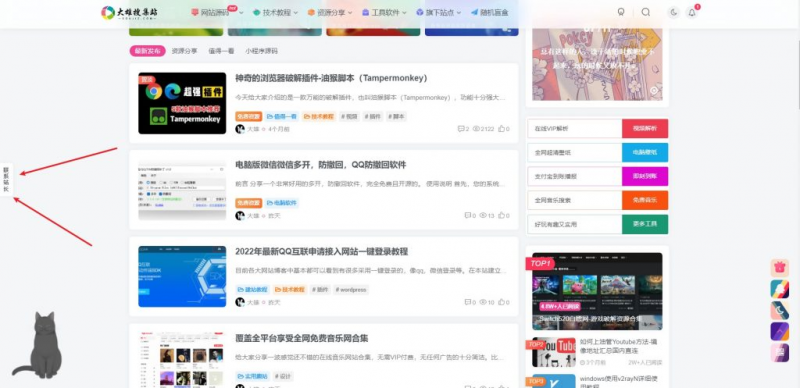Click comments icon on 微信多开 post

click(467, 215)
